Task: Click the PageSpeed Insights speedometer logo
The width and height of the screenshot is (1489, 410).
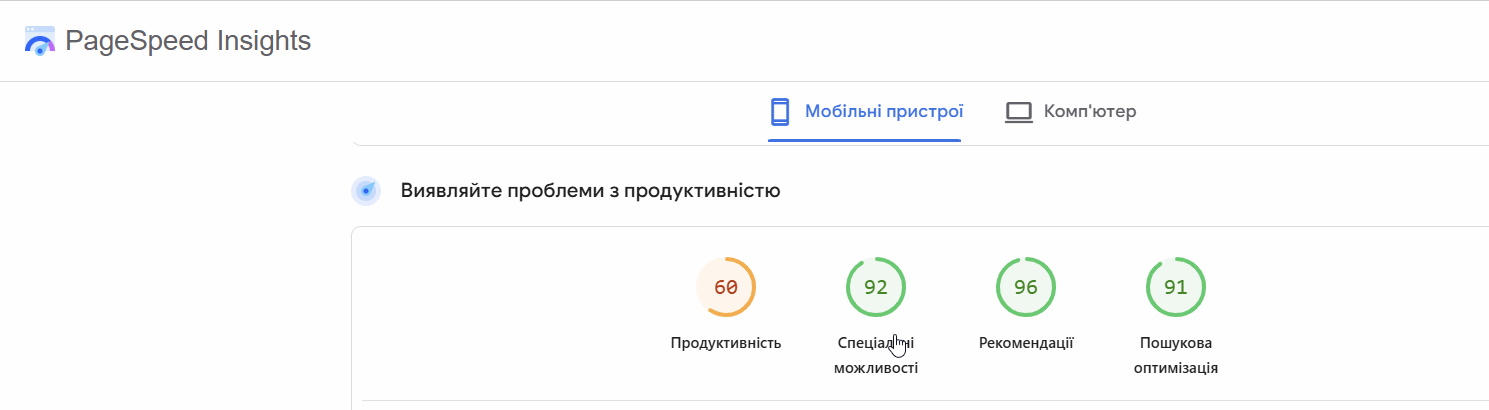Action: pyautogui.click(x=40, y=41)
